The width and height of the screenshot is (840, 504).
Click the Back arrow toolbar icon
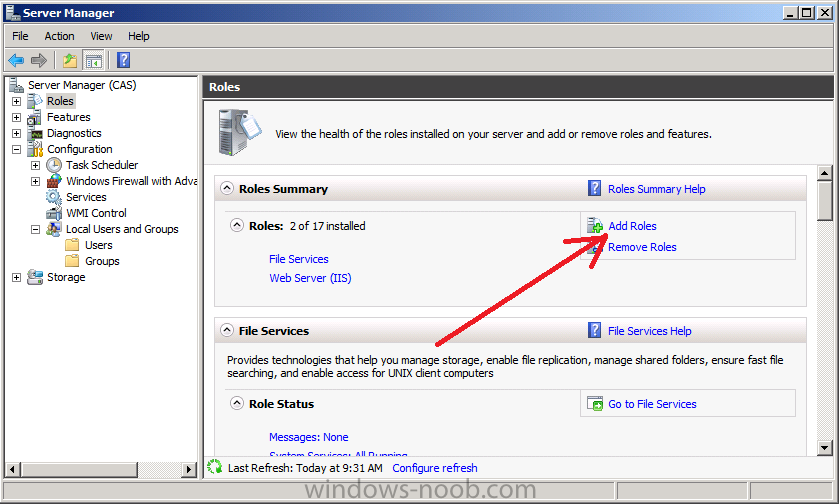pyautogui.click(x=17, y=61)
